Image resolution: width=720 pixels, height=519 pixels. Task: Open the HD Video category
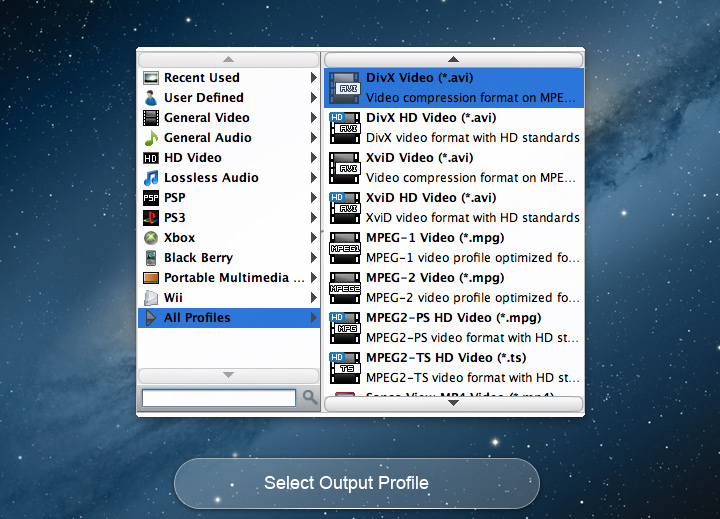coord(229,158)
